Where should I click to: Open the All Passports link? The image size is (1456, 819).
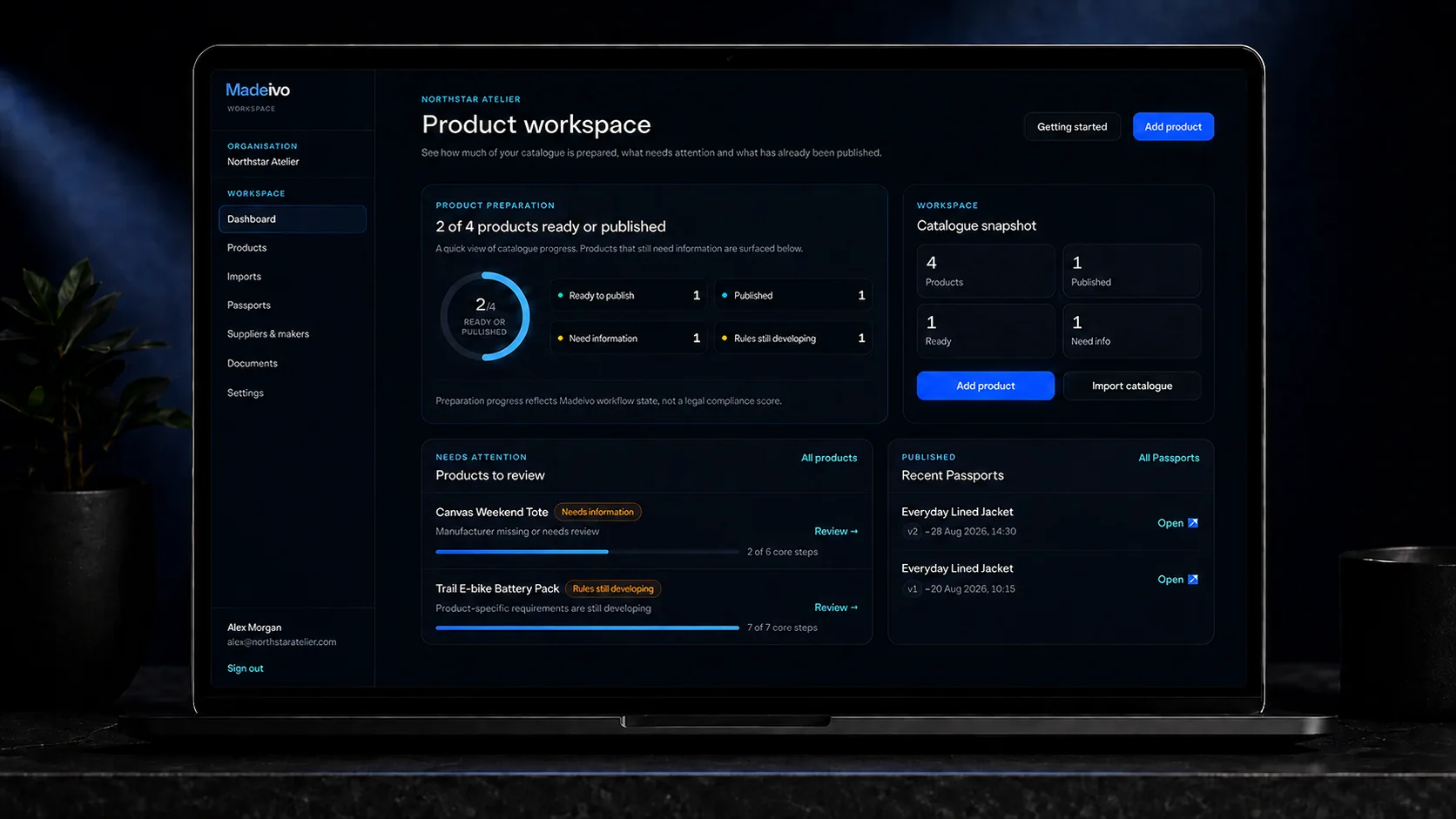coord(1169,458)
